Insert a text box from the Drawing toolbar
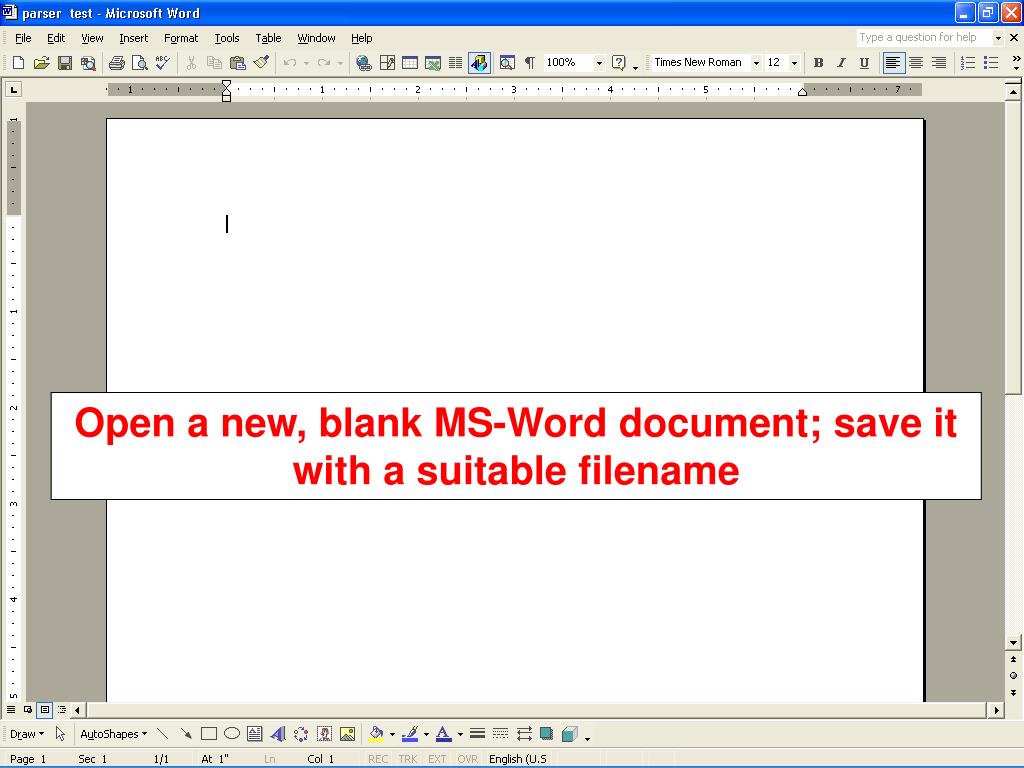 pos(255,734)
